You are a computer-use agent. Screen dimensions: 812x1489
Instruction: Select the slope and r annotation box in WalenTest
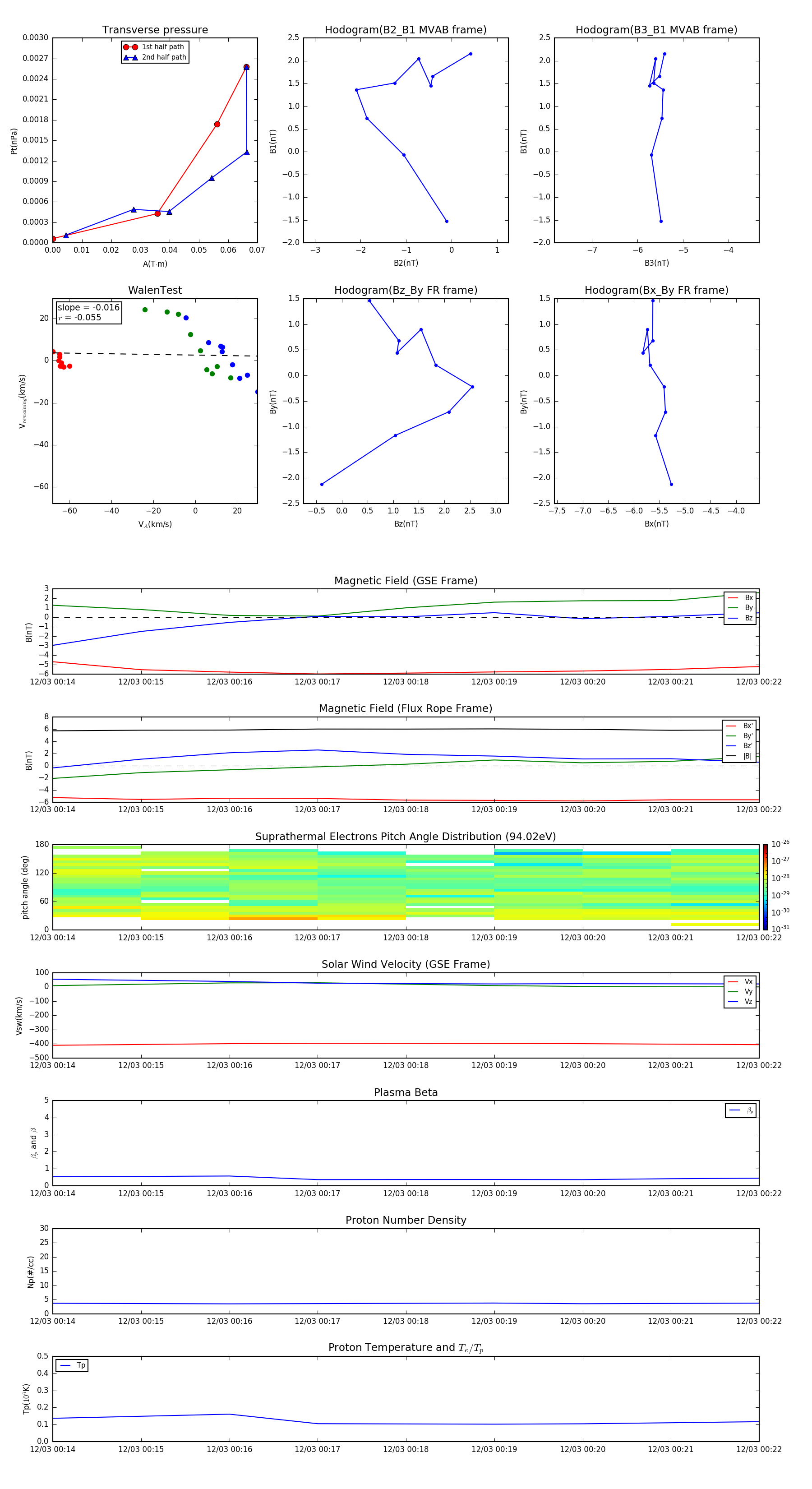point(89,312)
